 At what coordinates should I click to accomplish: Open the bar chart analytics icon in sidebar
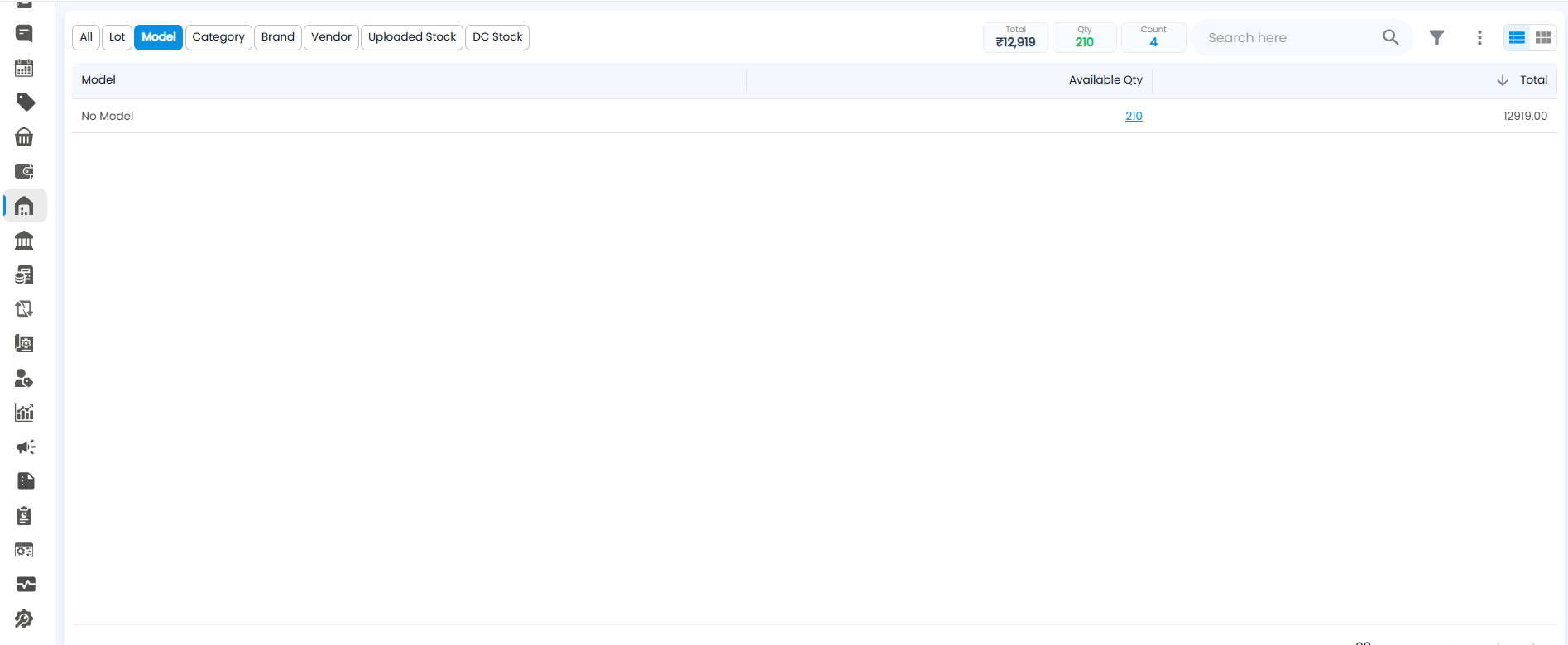25,412
